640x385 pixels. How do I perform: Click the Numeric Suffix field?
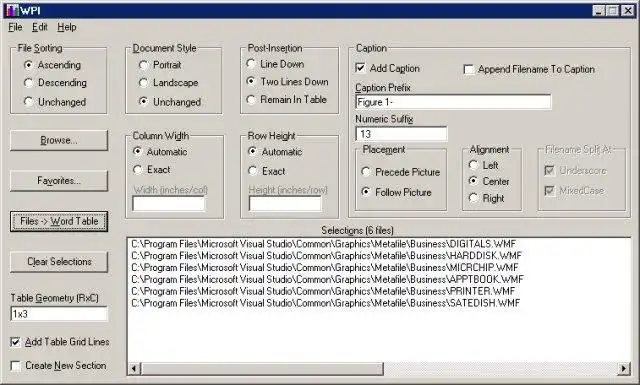(x=401, y=134)
